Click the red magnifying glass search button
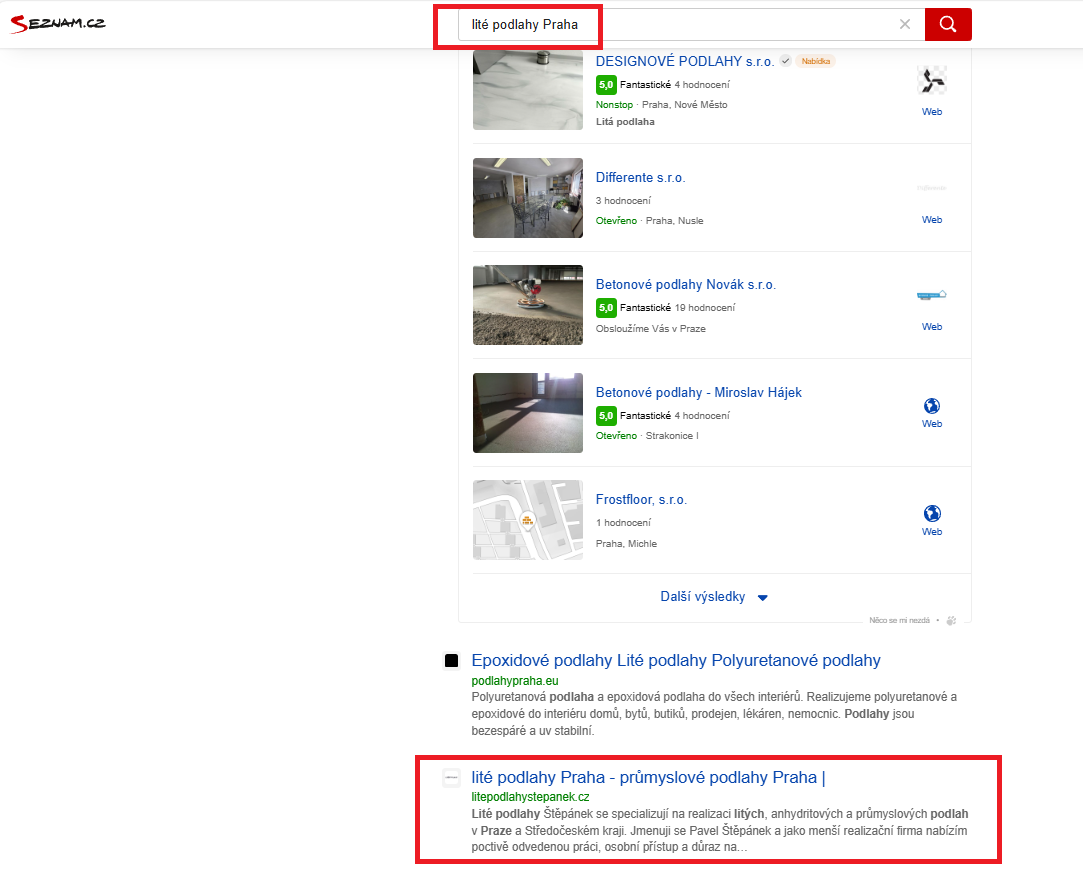This screenshot has height=871, width=1083. 947,24
